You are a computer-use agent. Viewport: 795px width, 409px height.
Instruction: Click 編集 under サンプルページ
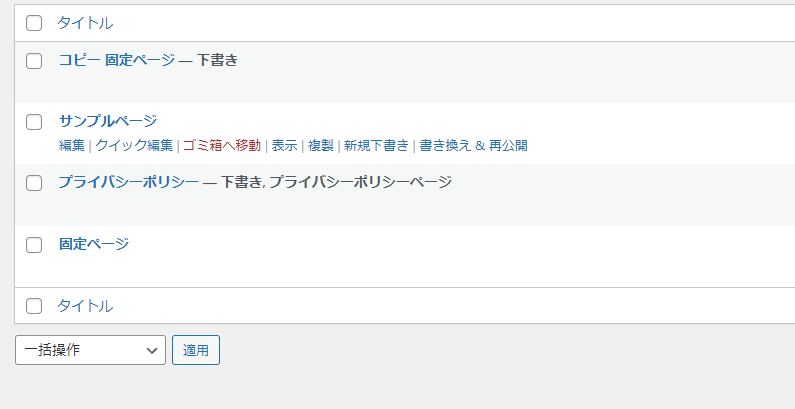coord(71,145)
